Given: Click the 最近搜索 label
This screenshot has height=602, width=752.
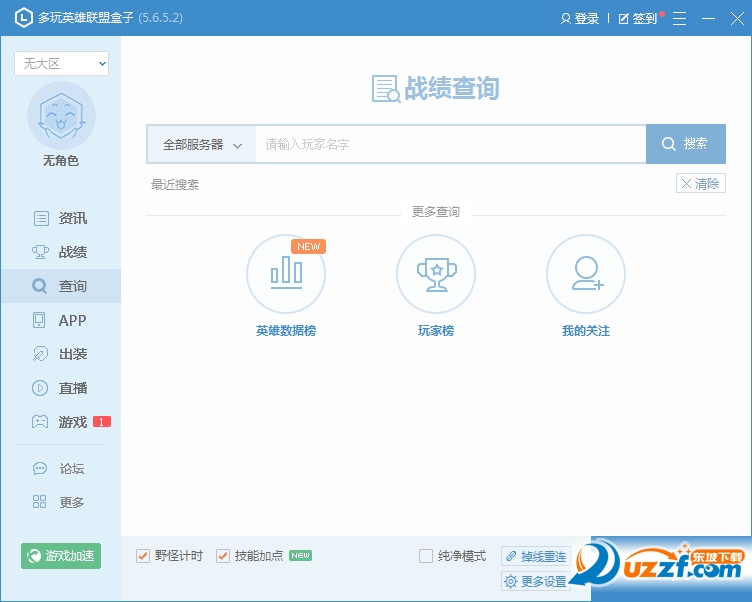Looking at the screenshot, I should 175,185.
